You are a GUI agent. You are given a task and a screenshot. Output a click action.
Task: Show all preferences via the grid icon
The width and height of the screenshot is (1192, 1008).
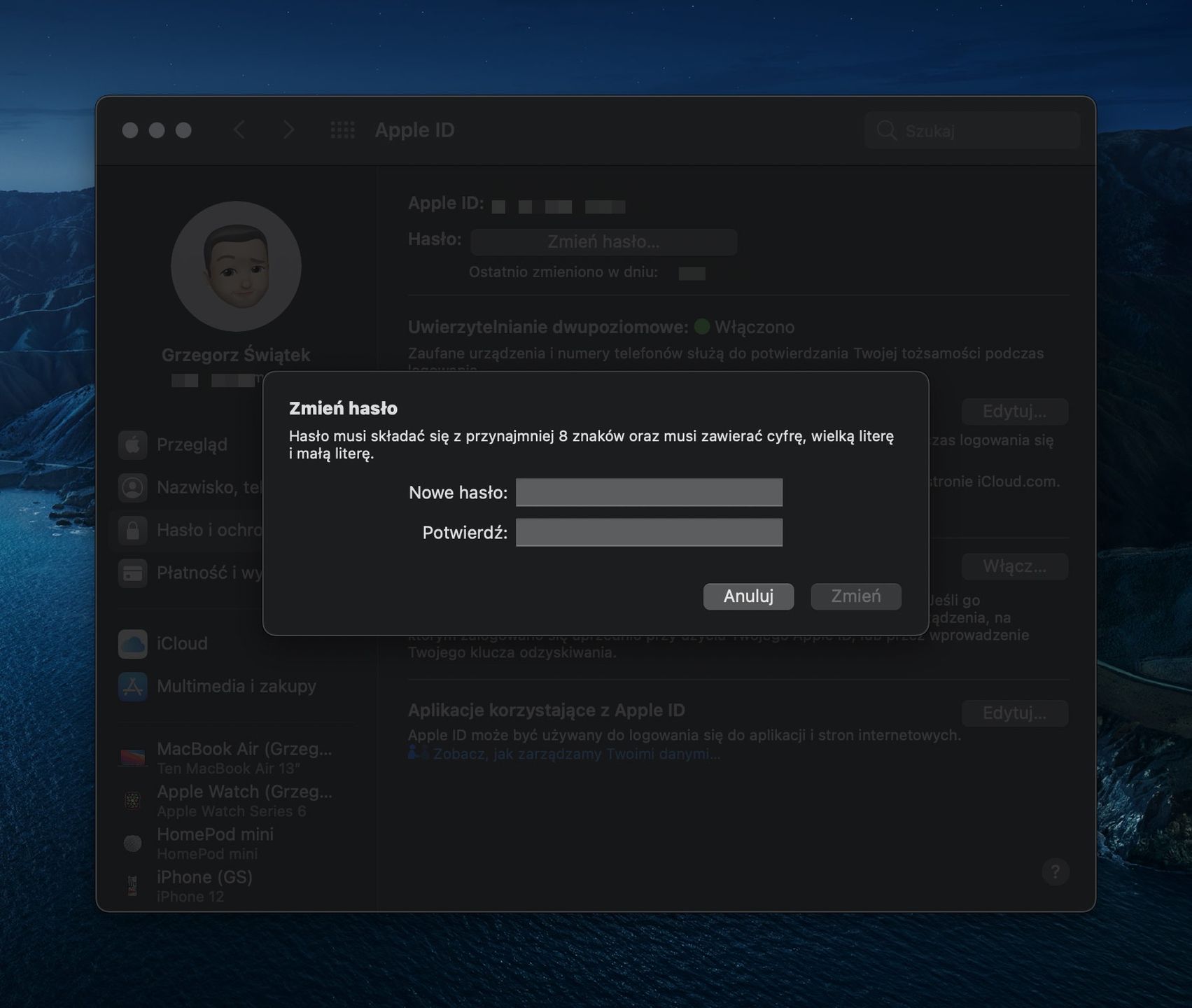(342, 129)
